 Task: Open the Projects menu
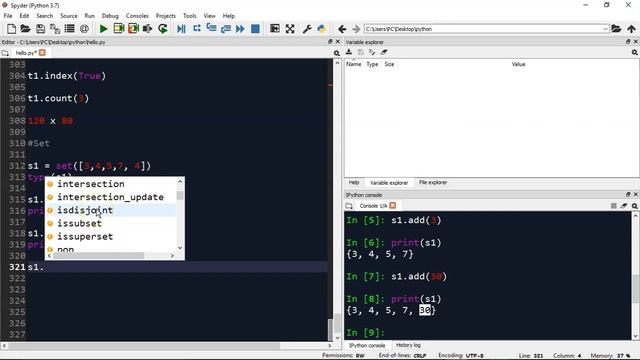(x=166, y=16)
